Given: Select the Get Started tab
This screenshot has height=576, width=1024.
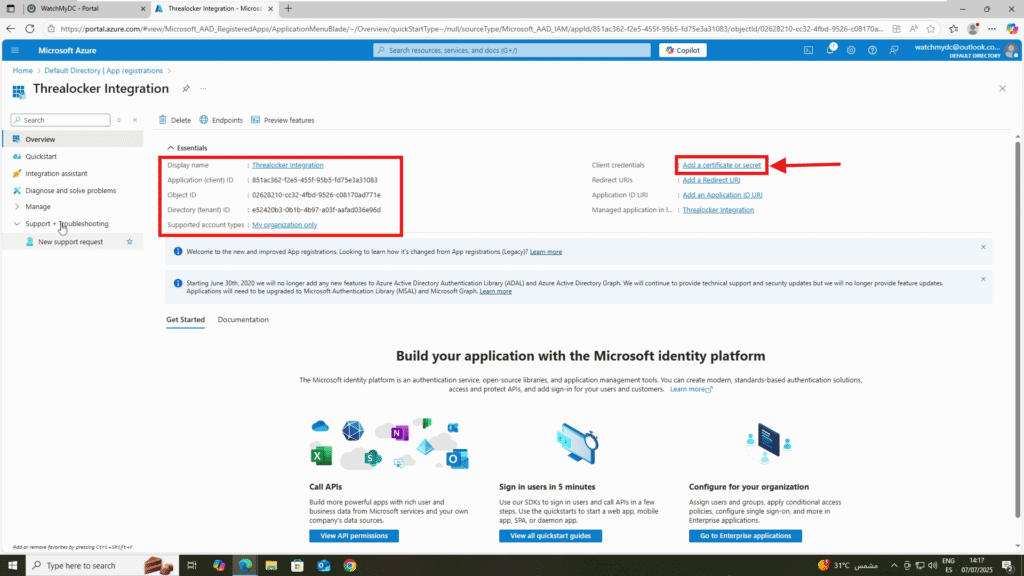Looking at the screenshot, I should [185, 320].
